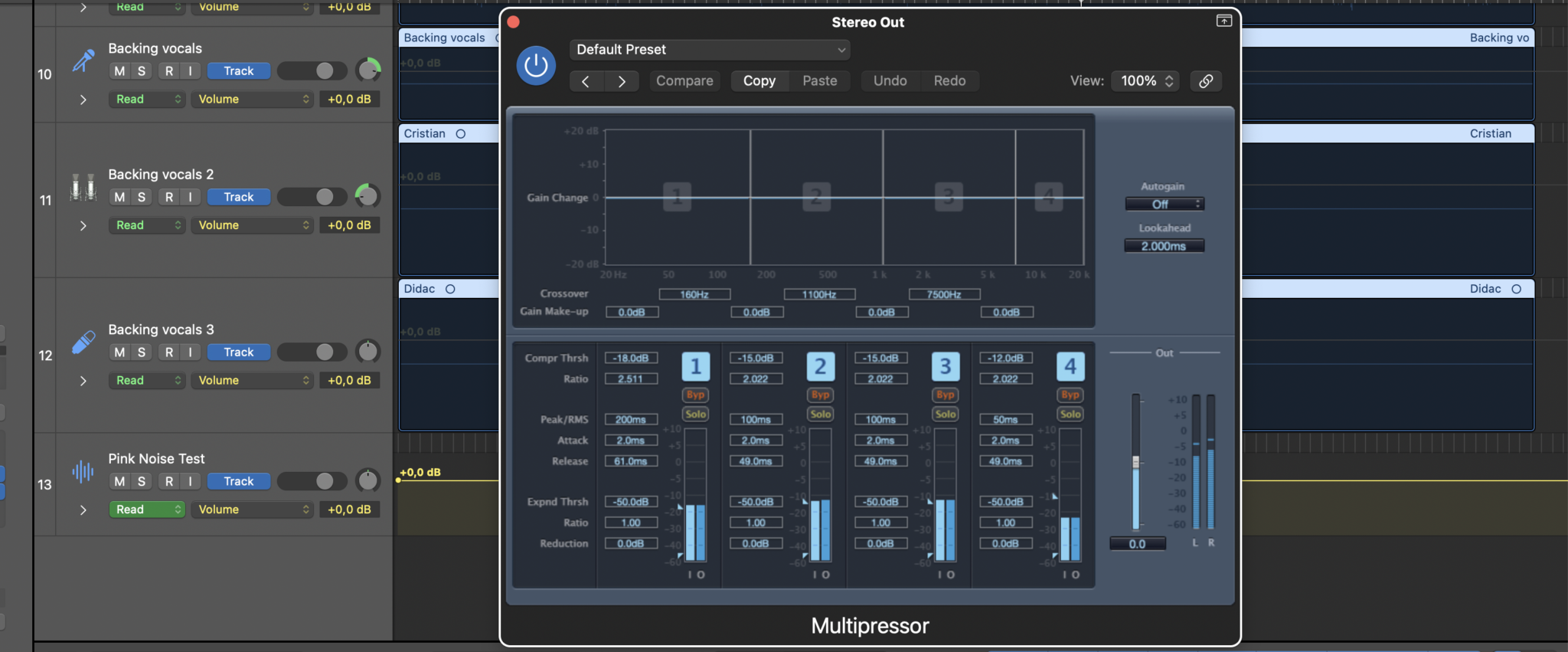Click the Backing vocals volume slider
This screenshot has height=652, width=1568.
tap(312, 71)
